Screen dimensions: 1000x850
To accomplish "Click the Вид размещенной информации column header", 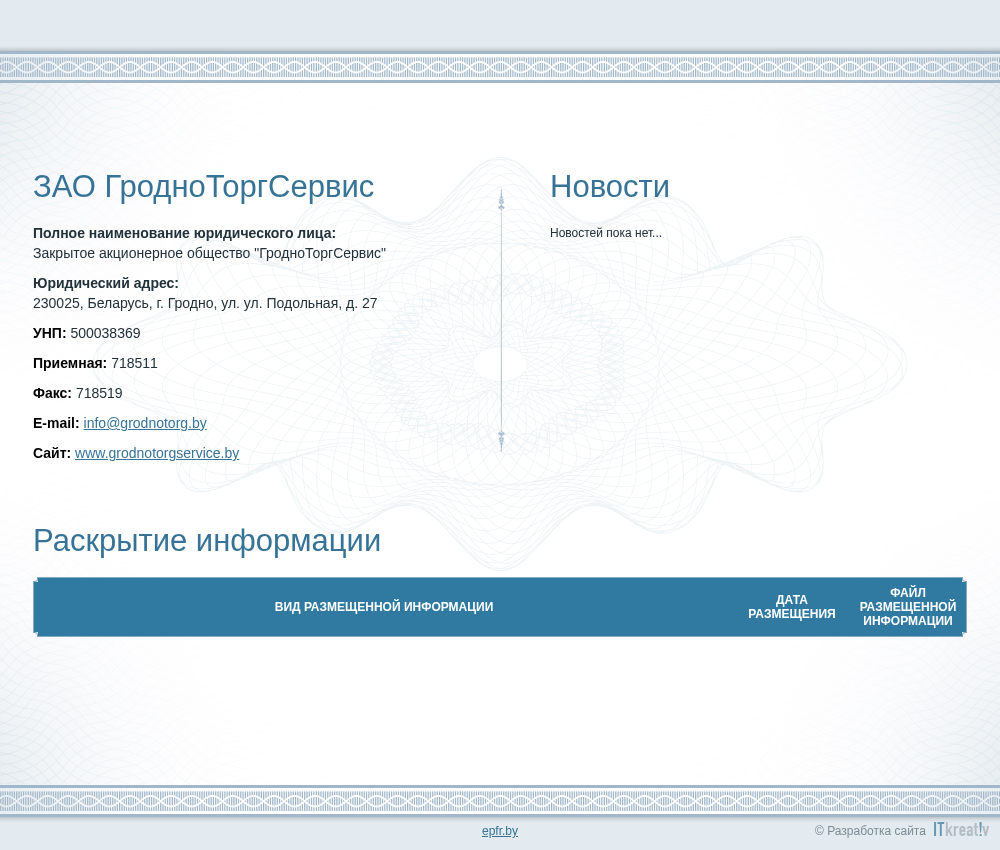I will point(384,607).
